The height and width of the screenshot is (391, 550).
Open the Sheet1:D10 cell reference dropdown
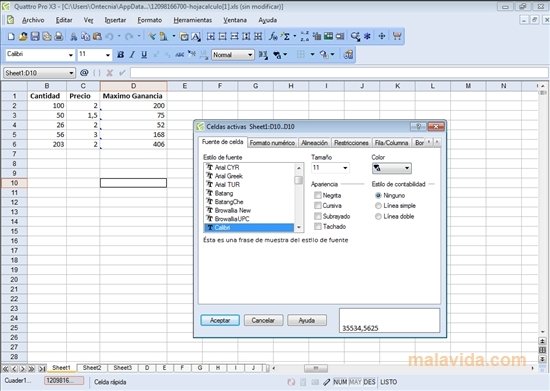pyautogui.click(x=71, y=73)
